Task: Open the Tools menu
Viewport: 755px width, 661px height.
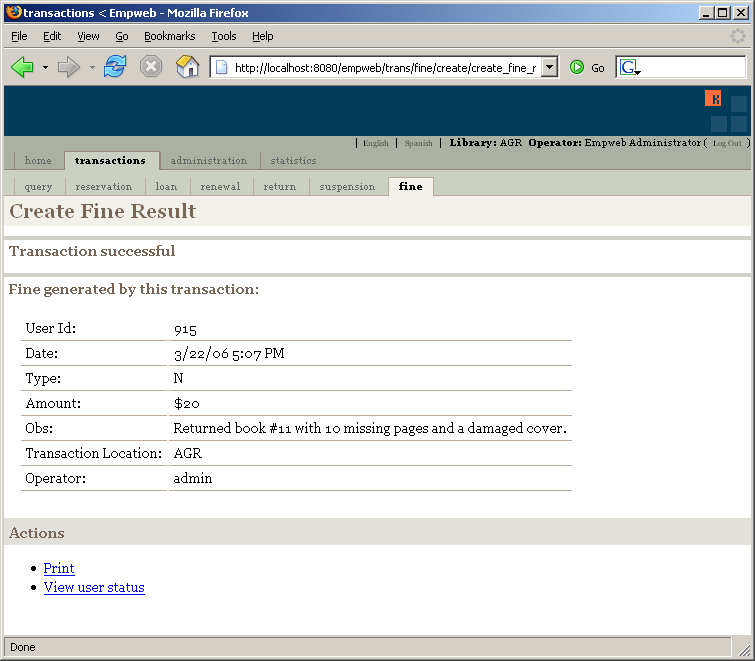Action: (x=224, y=36)
